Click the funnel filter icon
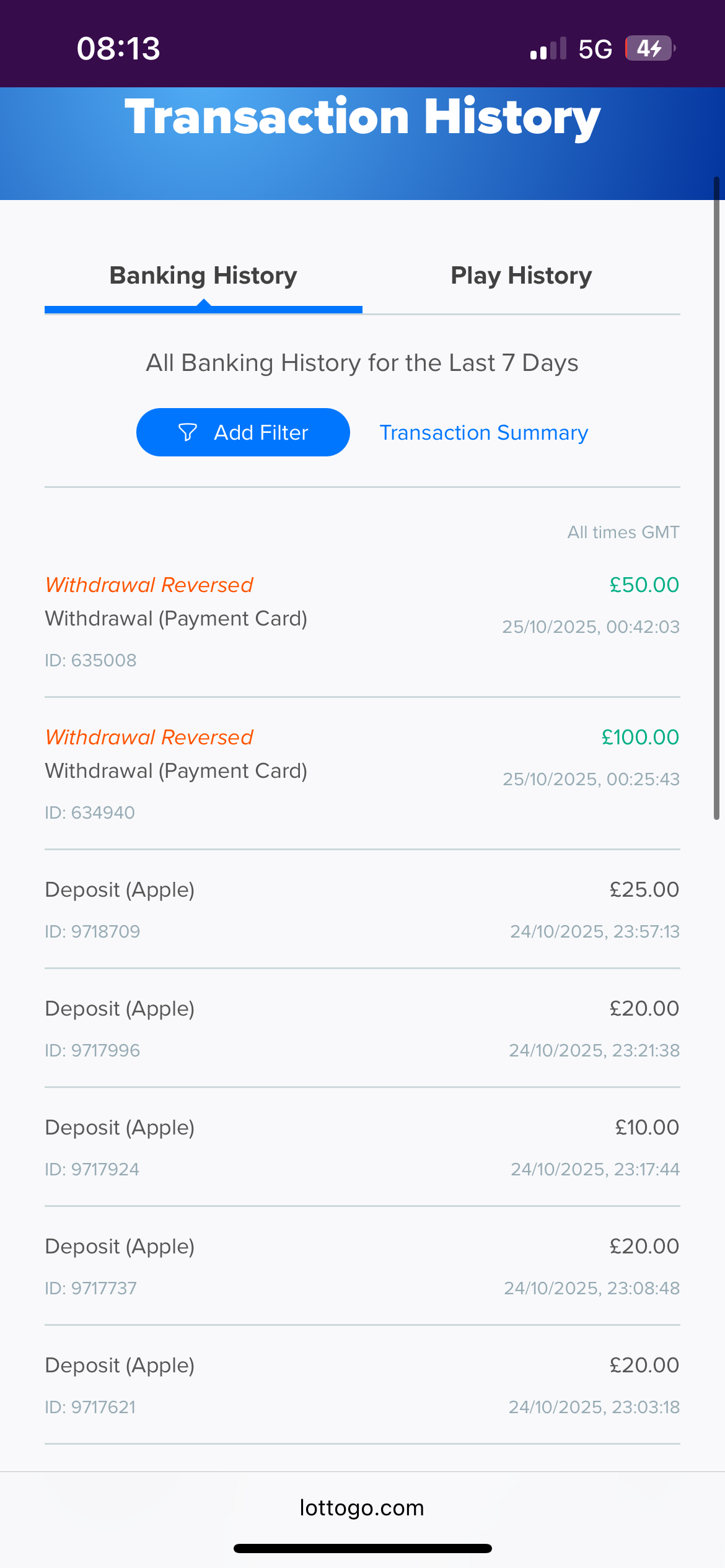This screenshot has height=1568, width=725. coord(188,432)
